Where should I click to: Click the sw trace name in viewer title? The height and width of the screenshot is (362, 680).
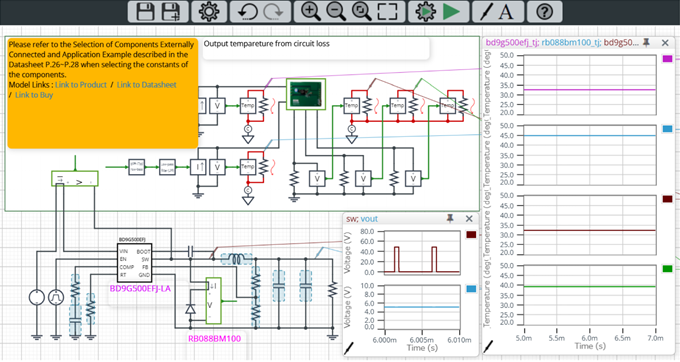tap(351, 219)
